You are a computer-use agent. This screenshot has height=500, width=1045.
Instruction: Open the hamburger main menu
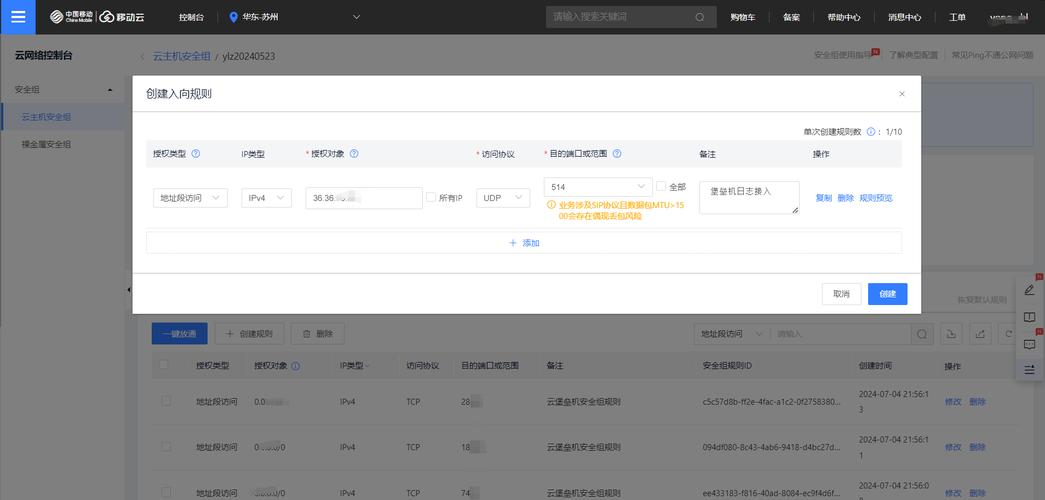(18, 17)
